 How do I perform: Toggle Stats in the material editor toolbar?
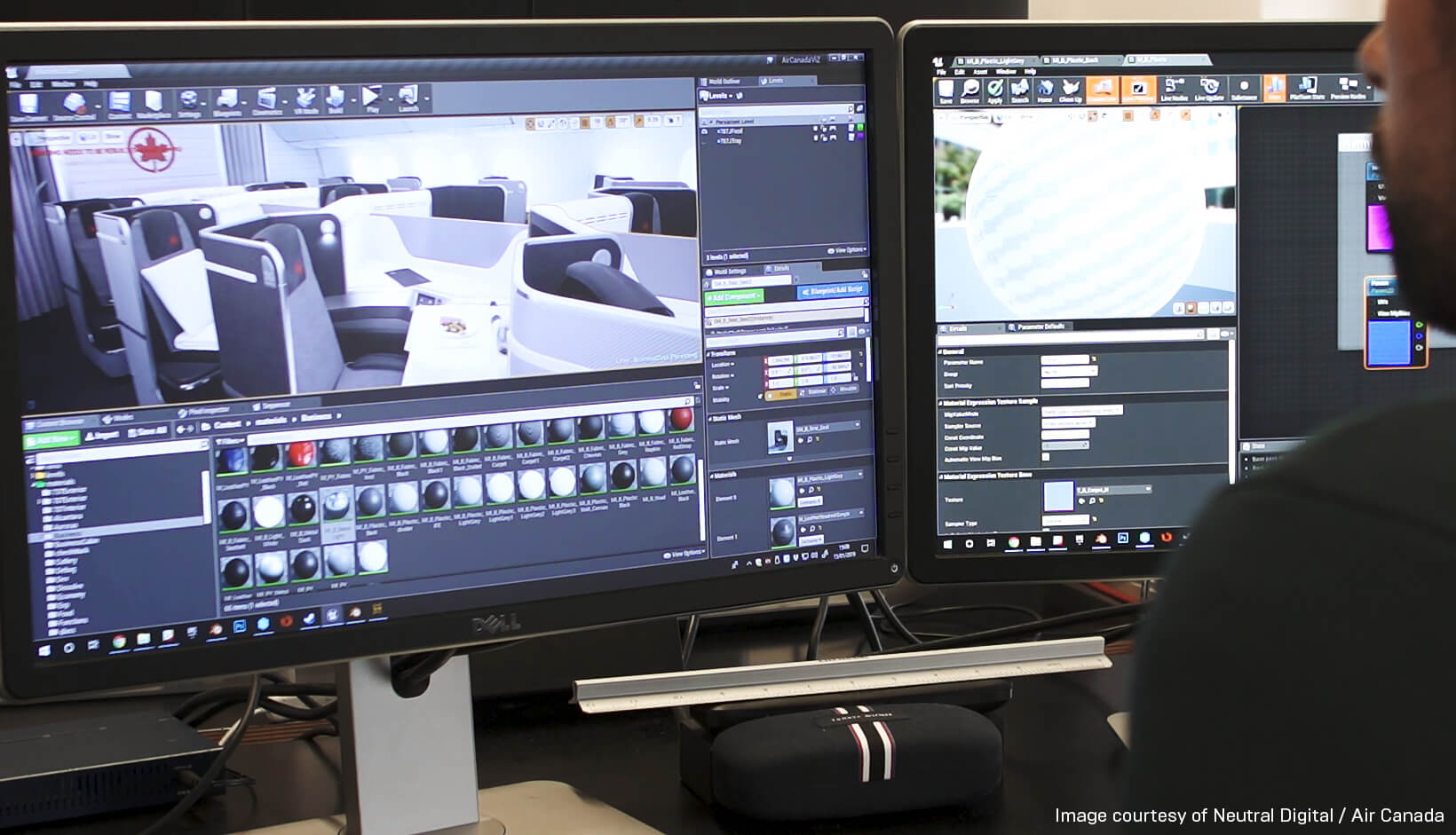coord(1275,88)
